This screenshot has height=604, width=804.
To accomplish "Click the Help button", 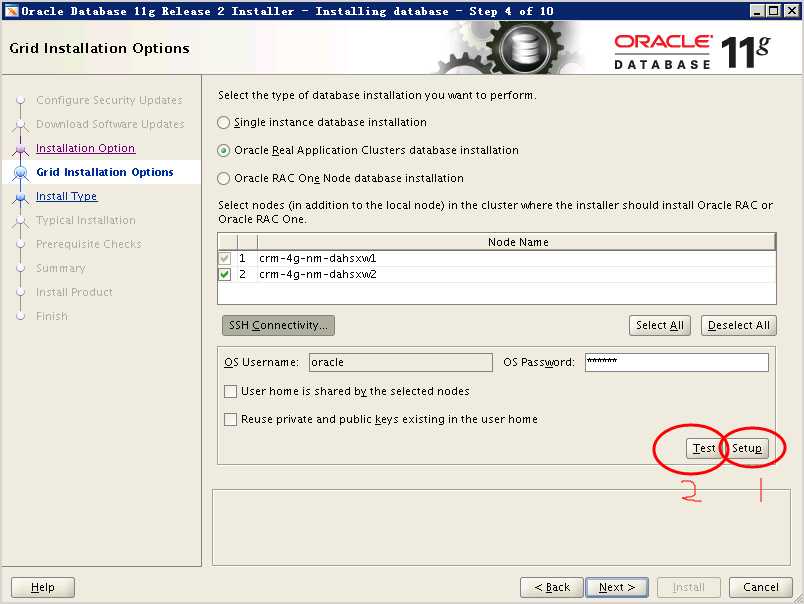I will tap(43, 588).
